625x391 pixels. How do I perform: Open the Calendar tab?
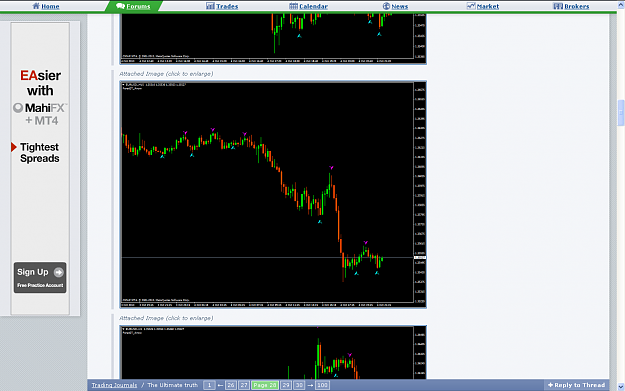[x=309, y=6]
